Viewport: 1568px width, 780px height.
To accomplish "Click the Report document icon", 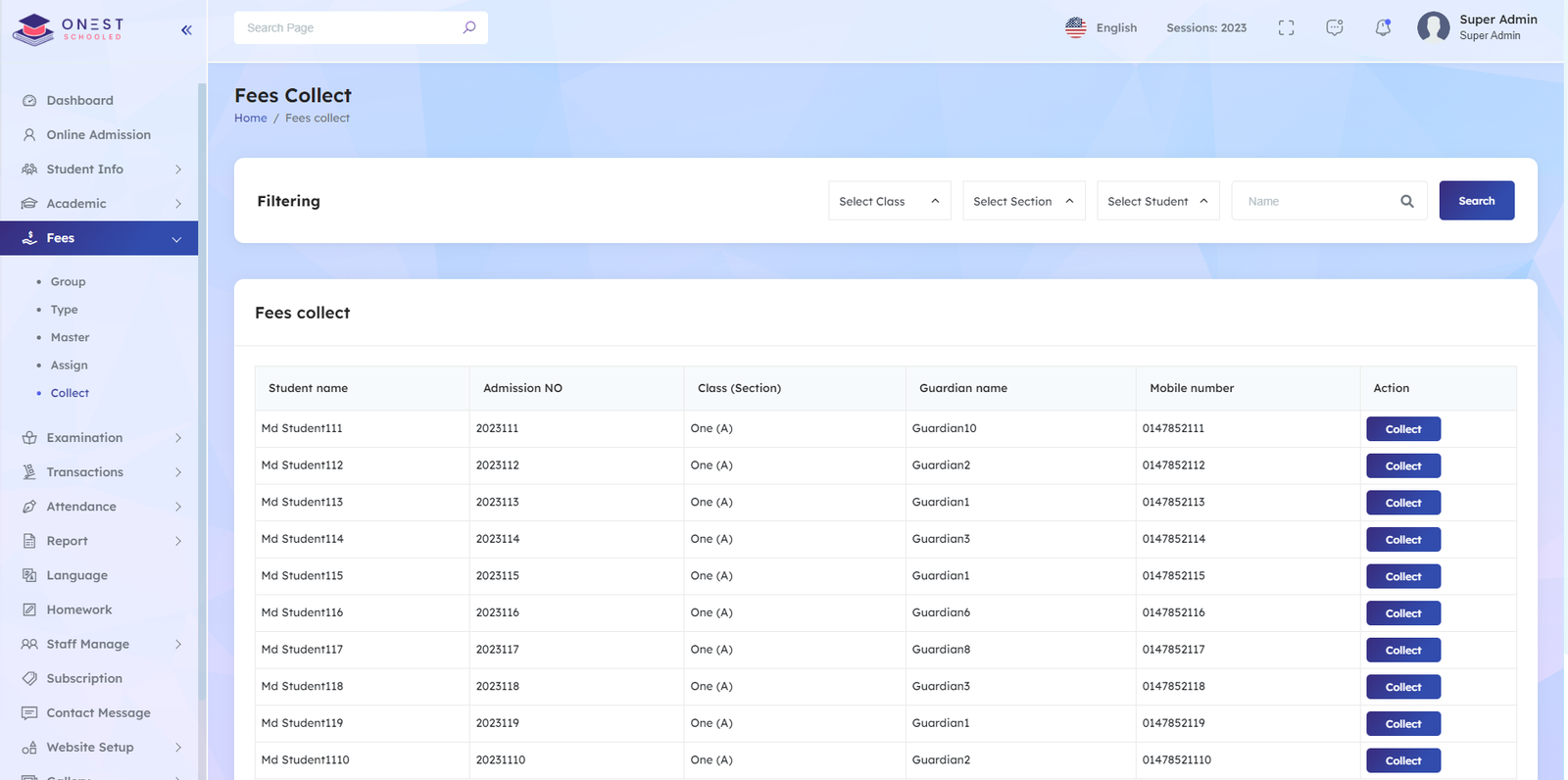I will pos(29,541).
